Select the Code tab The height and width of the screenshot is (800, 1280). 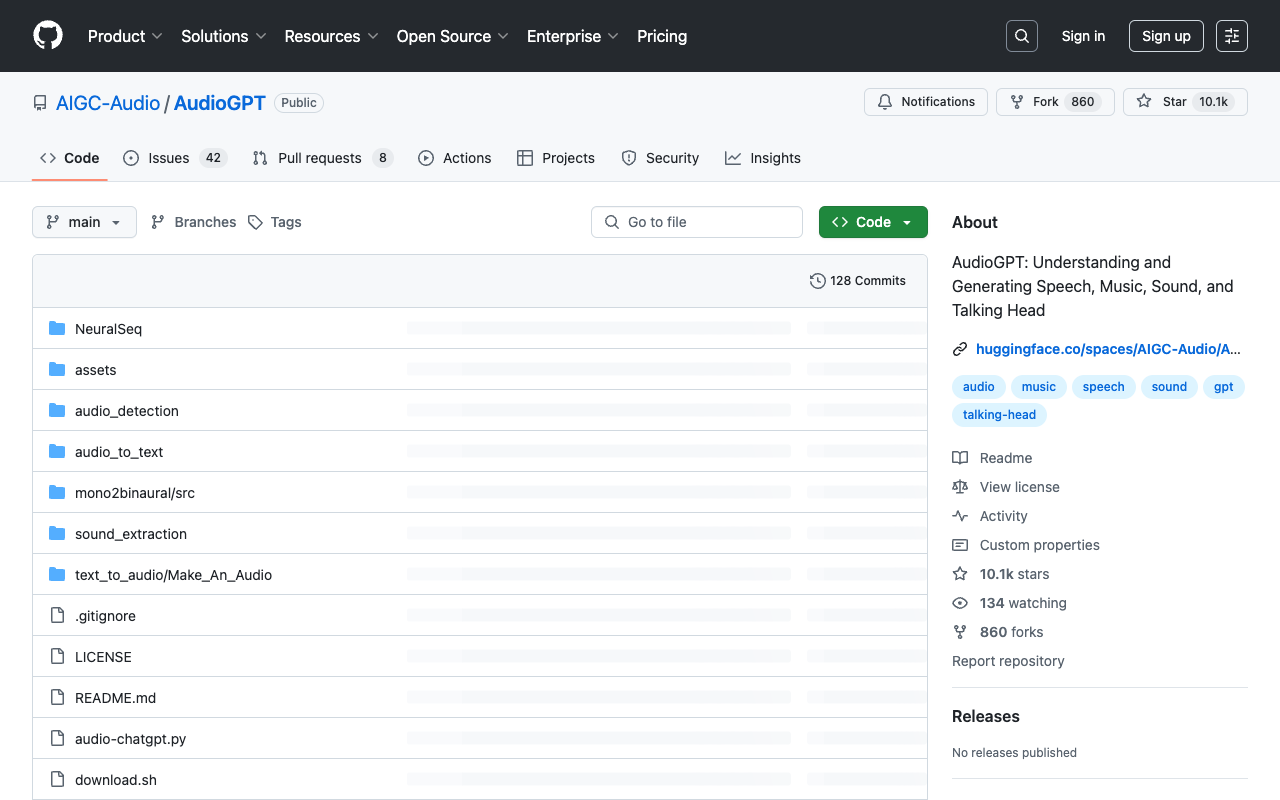click(70, 158)
